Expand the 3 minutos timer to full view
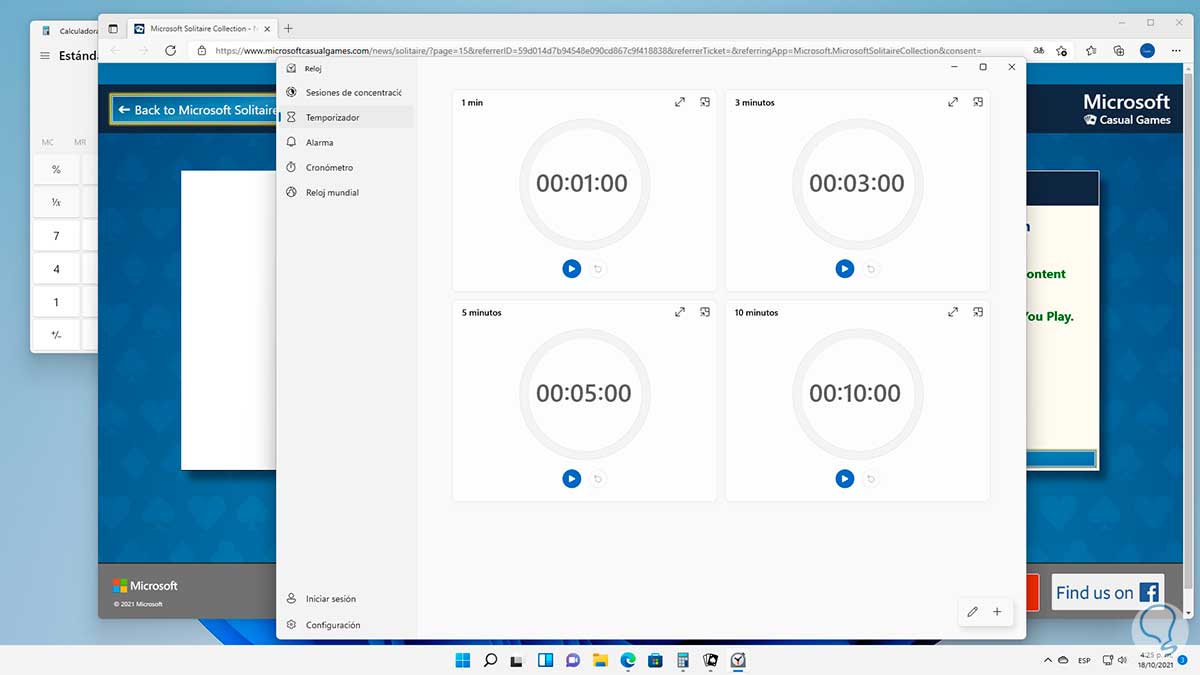Image resolution: width=1200 pixels, height=675 pixels. click(x=953, y=102)
